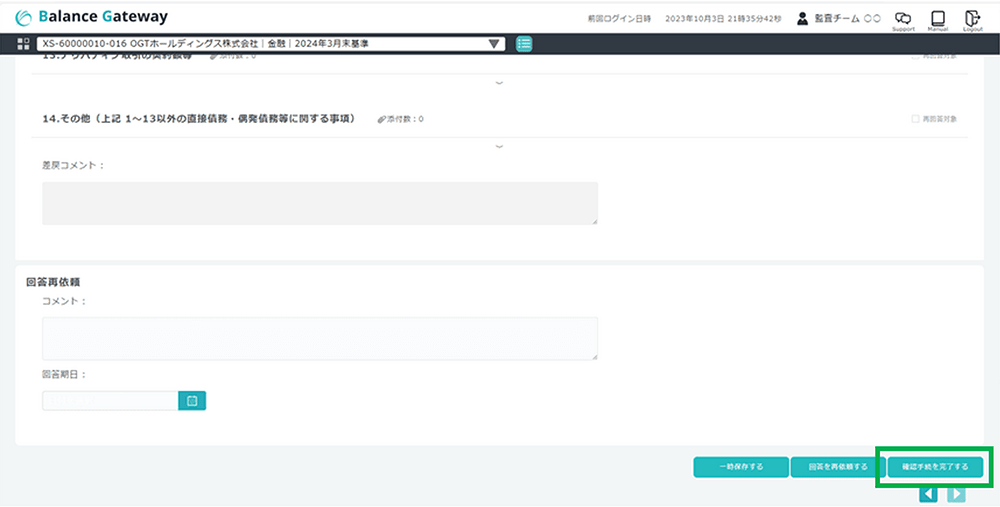The width and height of the screenshot is (1000, 507).
Task: Click the Logout icon
Action: point(972,20)
